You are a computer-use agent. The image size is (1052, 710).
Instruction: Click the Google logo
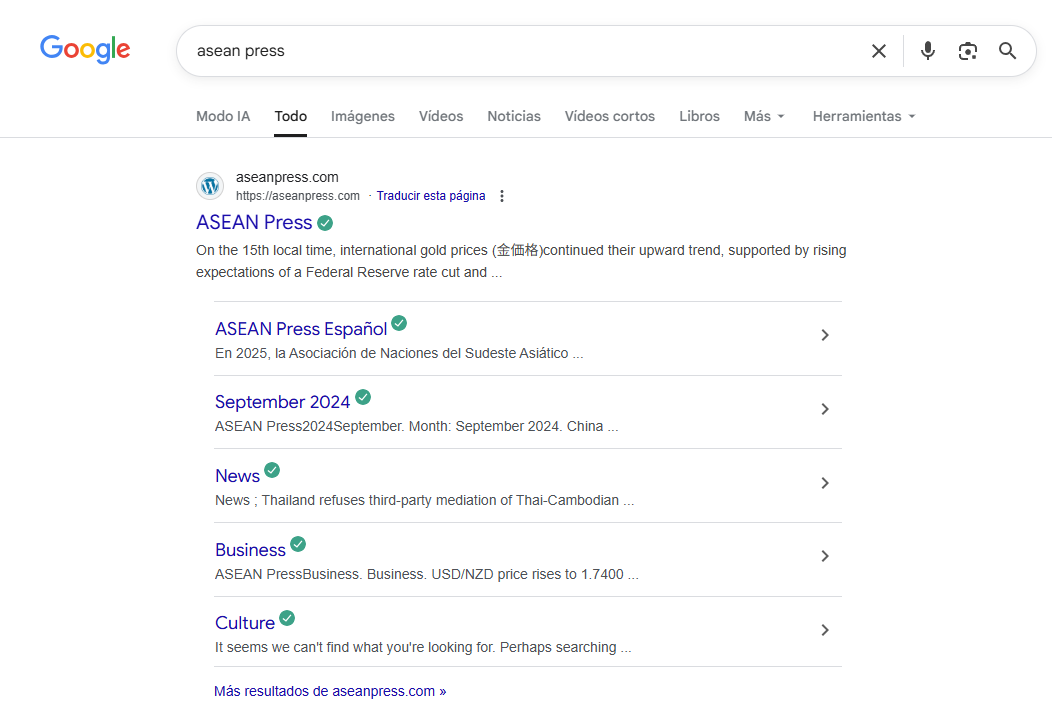[x=85, y=49]
